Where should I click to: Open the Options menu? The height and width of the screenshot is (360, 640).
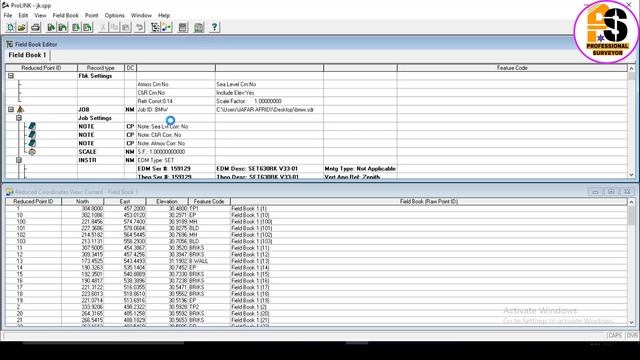[x=114, y=15]
